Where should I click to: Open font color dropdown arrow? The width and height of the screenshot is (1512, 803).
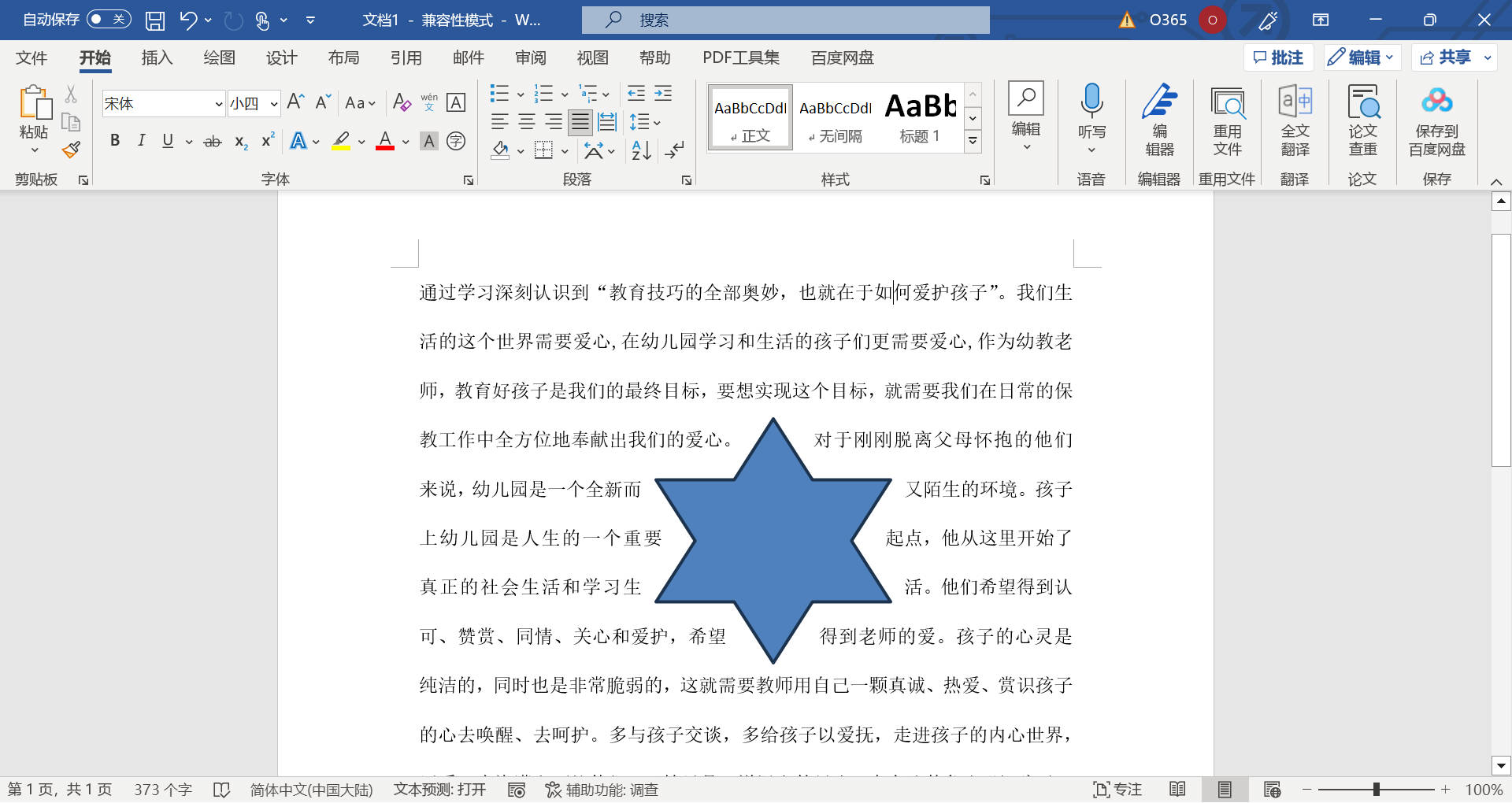coord(406,142)
